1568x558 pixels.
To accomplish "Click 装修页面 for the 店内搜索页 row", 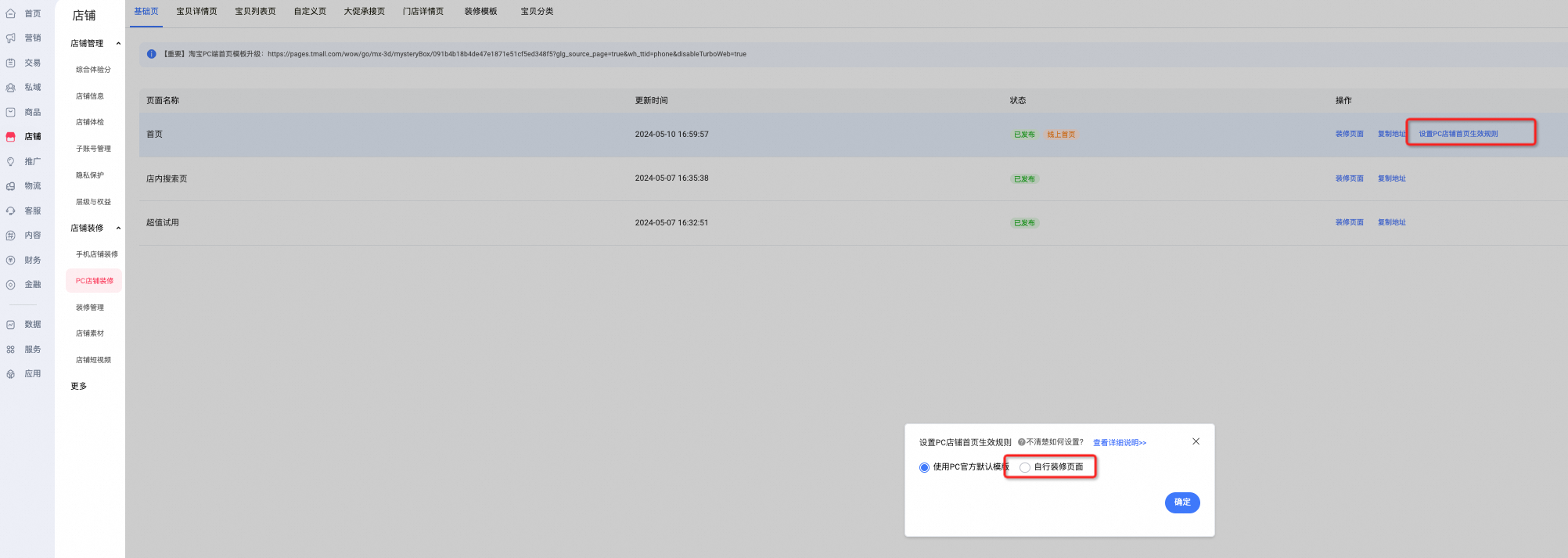I will 1350,178.
